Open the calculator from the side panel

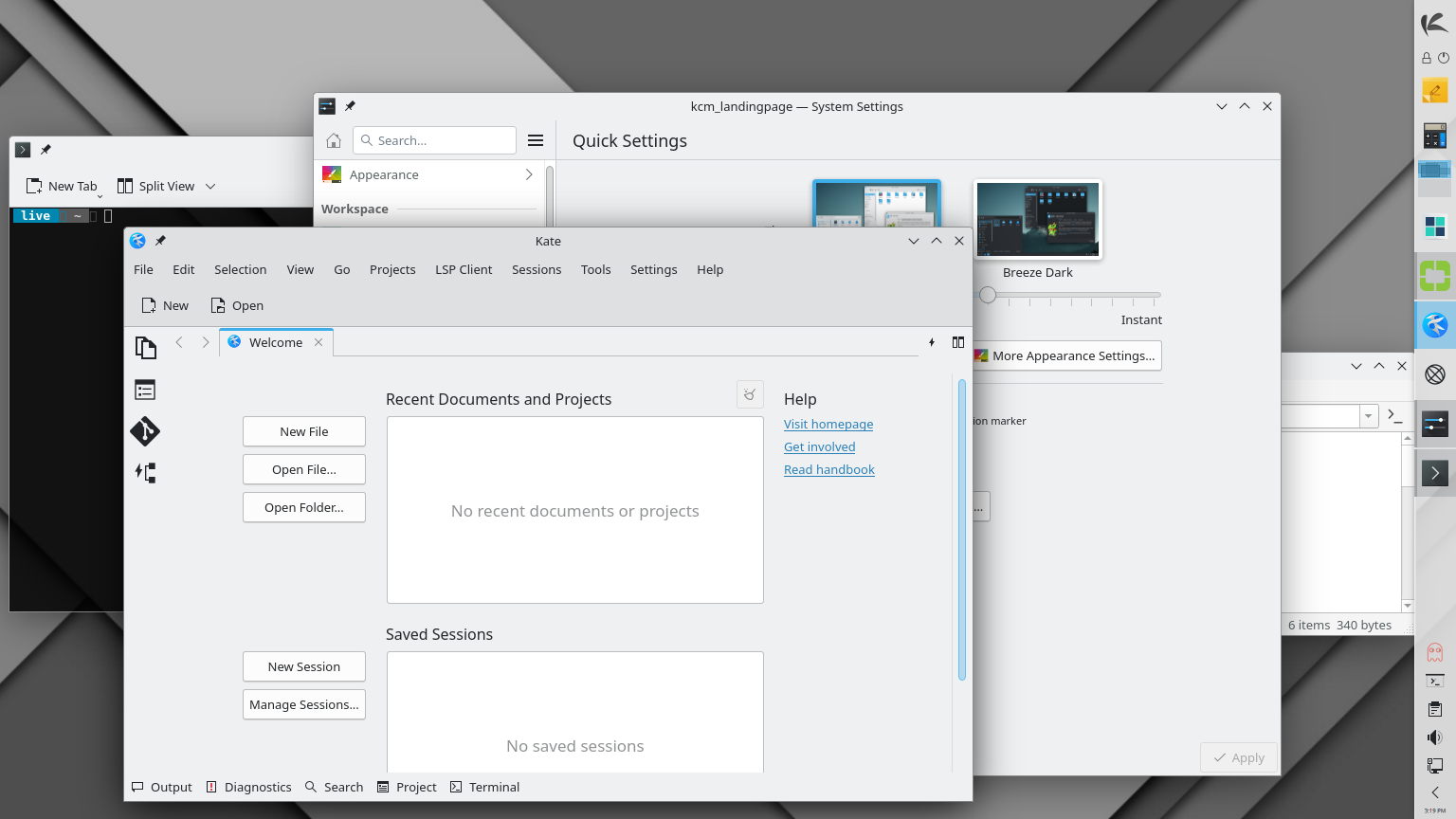pyautogui.click(x=1435, y=136)
